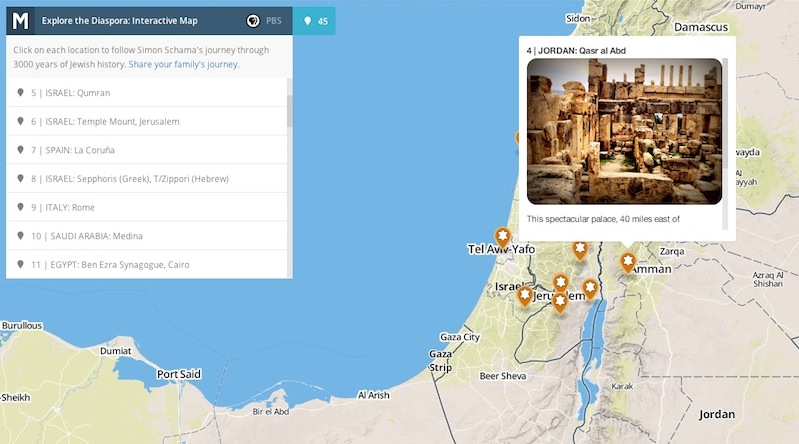799x444 pixels.
Task: Click the 45 locations pin counter button
Action: (x=314, y=19)
